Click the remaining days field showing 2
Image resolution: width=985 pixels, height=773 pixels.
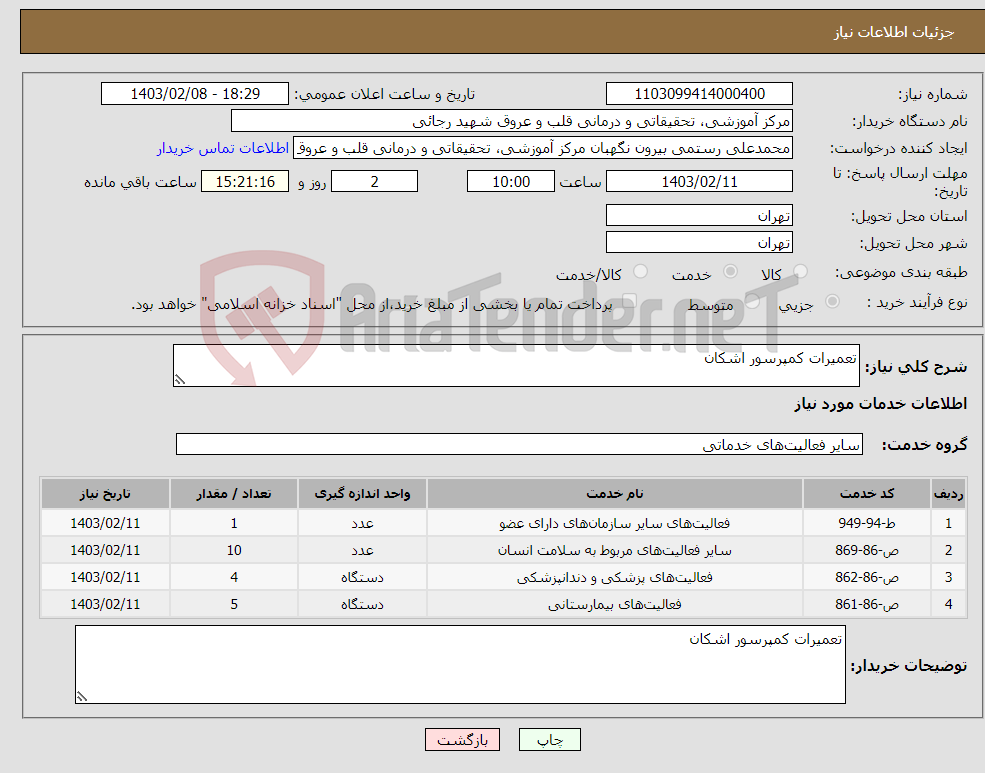pyautogui.click(x=374, y=181)
